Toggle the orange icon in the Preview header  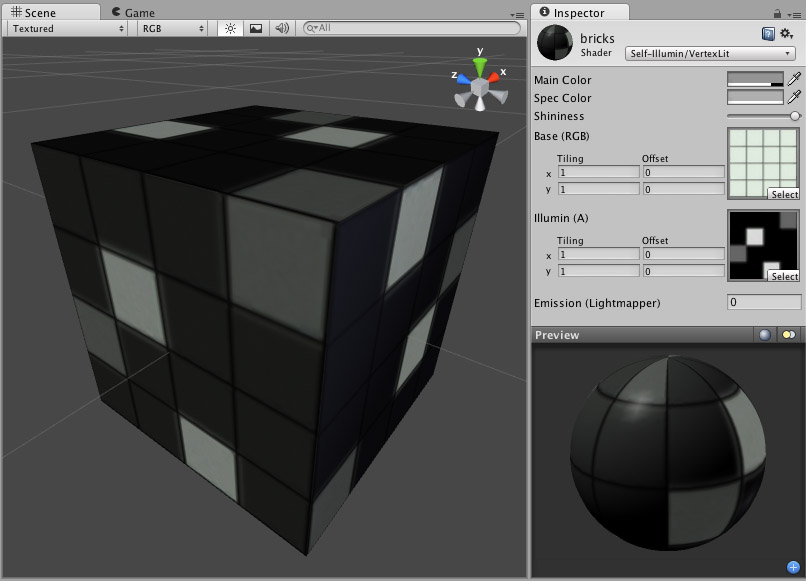[787, 335]
